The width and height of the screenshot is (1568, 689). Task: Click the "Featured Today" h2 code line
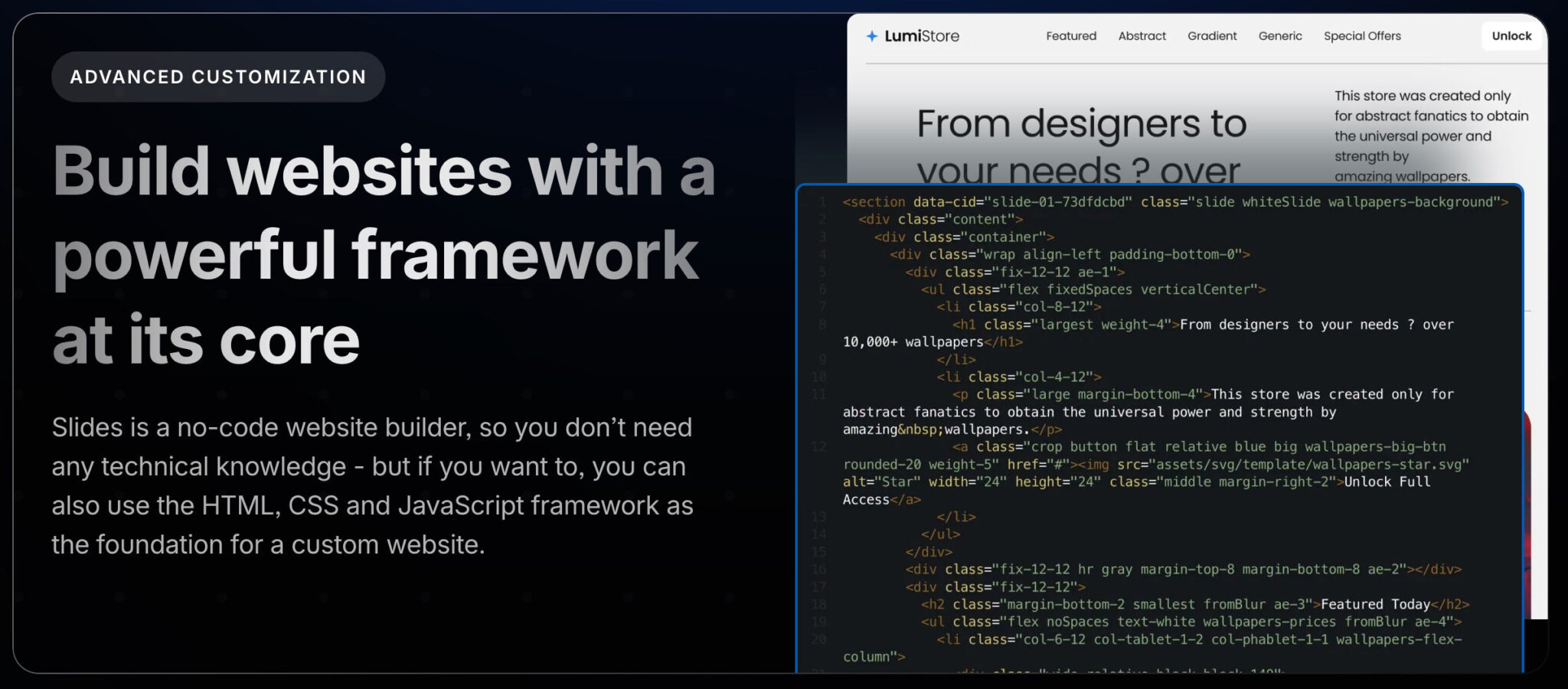pyautogui.click(x=1194, y=604)
